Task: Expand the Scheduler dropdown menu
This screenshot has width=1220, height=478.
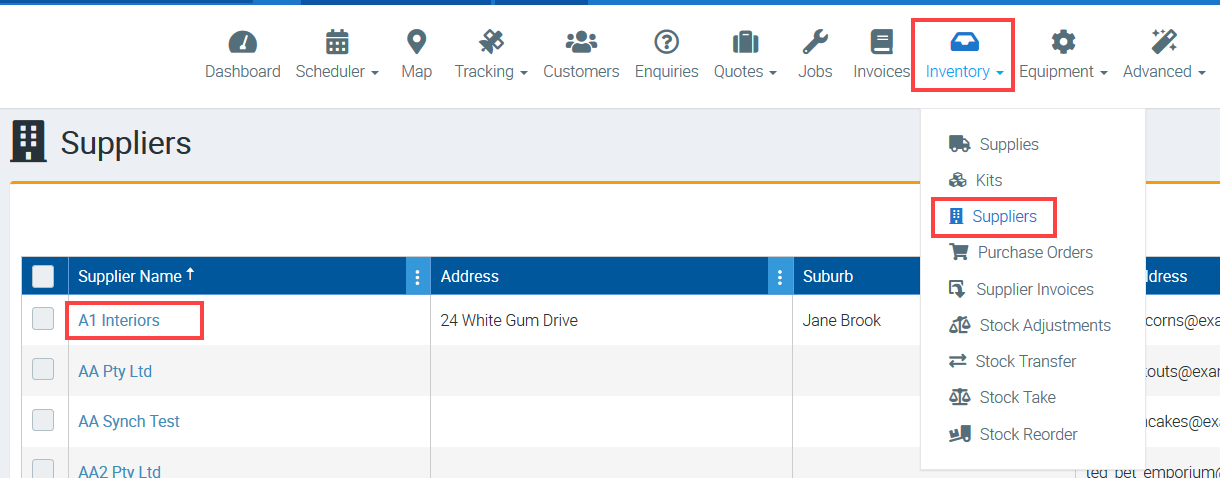Action: coord(337,71)
